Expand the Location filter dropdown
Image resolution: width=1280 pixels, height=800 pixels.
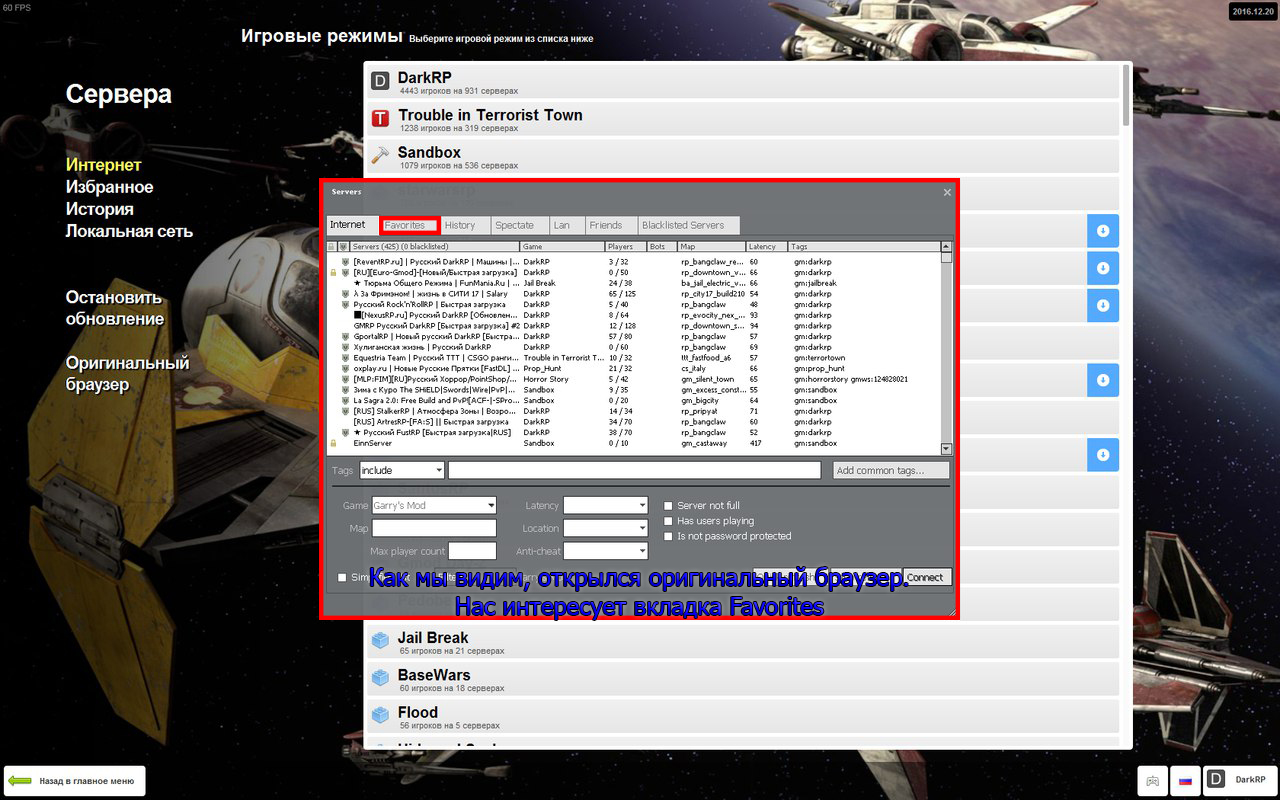pos(606,528)
